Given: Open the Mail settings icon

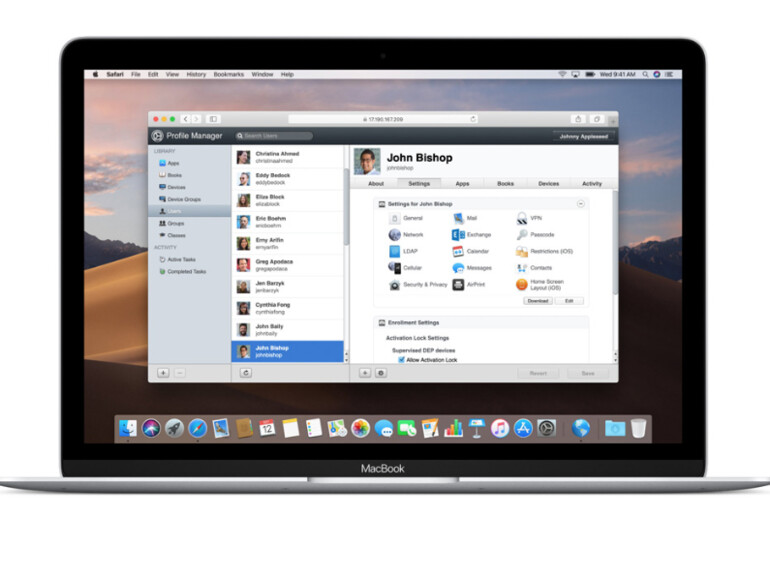Looking at the screenshot, I should point(458,218).
